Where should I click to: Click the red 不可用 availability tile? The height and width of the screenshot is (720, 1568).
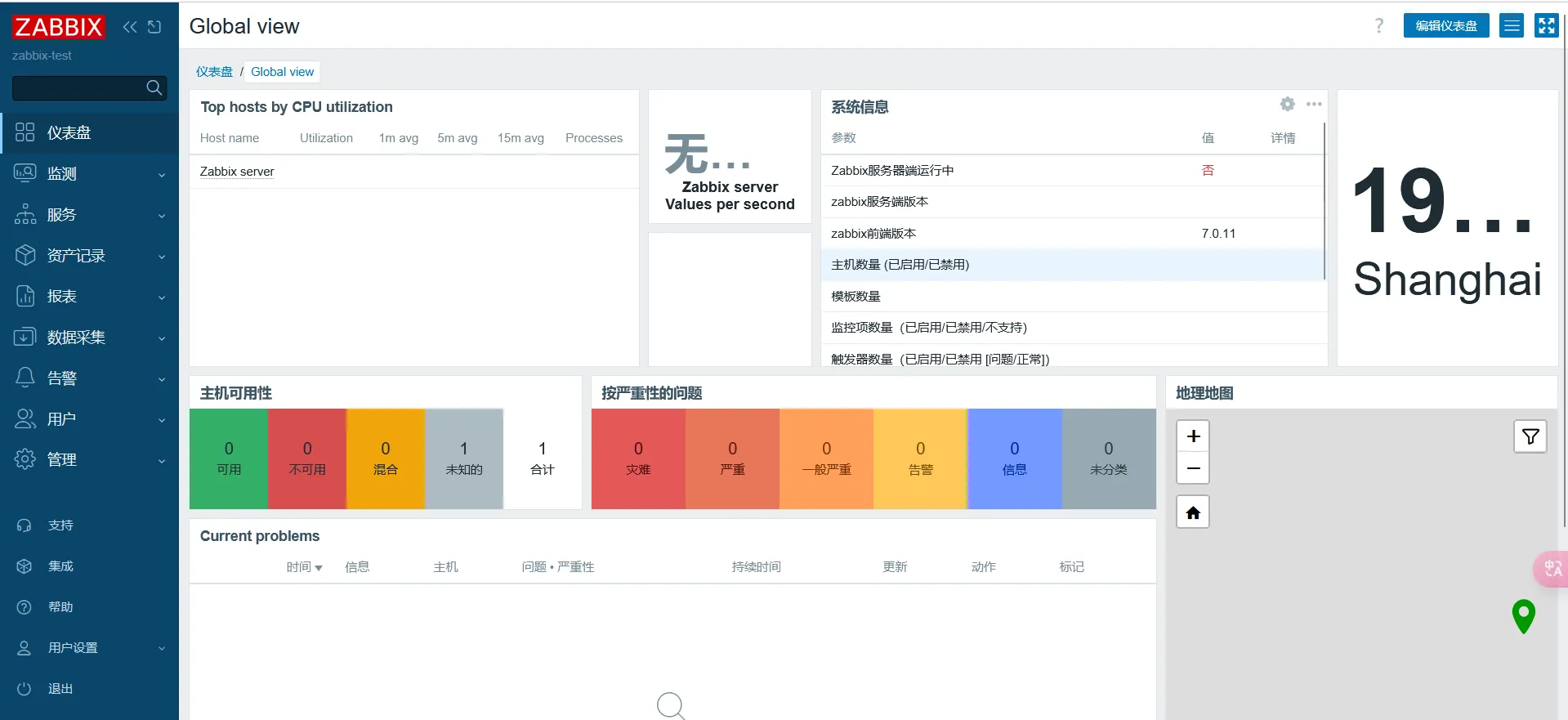pos(307,458)
